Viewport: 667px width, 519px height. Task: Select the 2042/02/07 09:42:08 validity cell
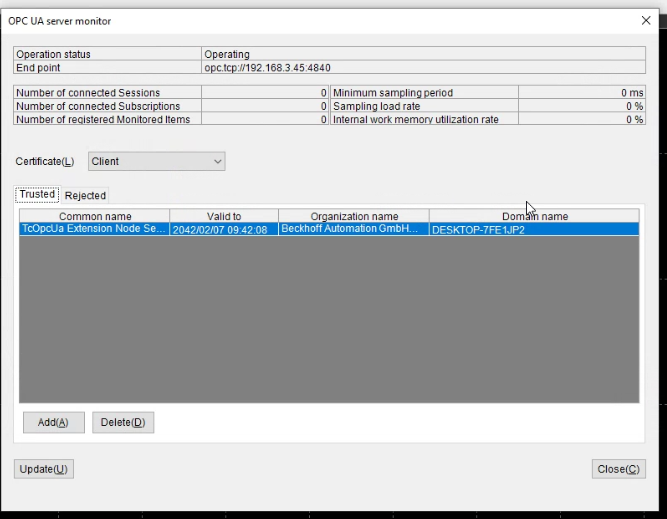click(224, 229)
